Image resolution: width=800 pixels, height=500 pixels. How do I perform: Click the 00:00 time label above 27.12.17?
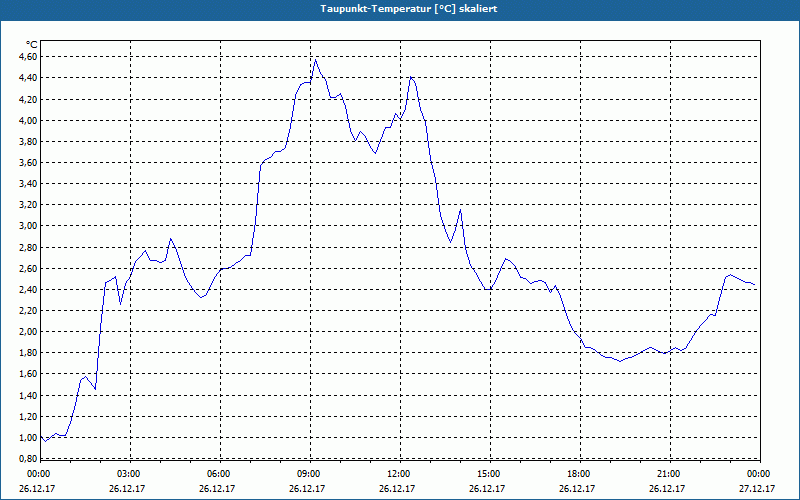(759, 474)
